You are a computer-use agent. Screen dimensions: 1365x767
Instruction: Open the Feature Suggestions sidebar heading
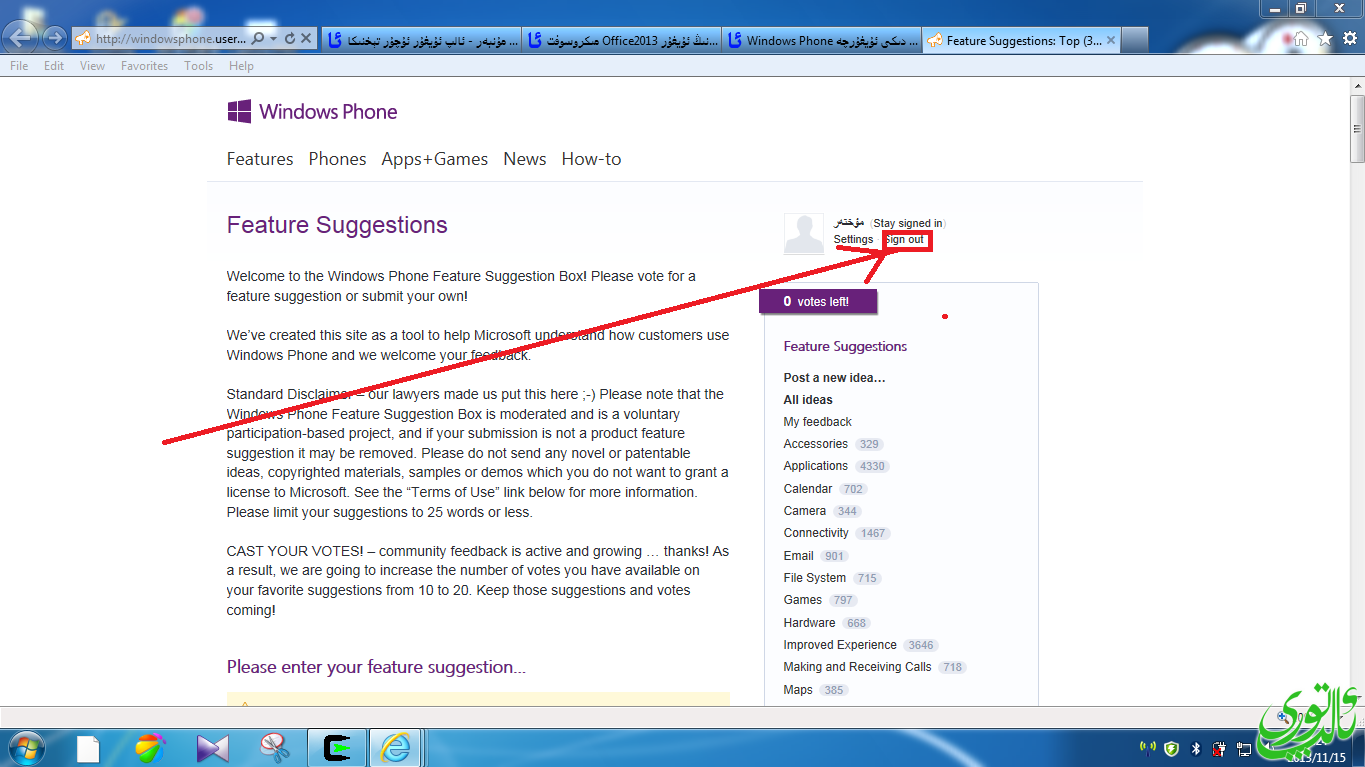point(845,347)
